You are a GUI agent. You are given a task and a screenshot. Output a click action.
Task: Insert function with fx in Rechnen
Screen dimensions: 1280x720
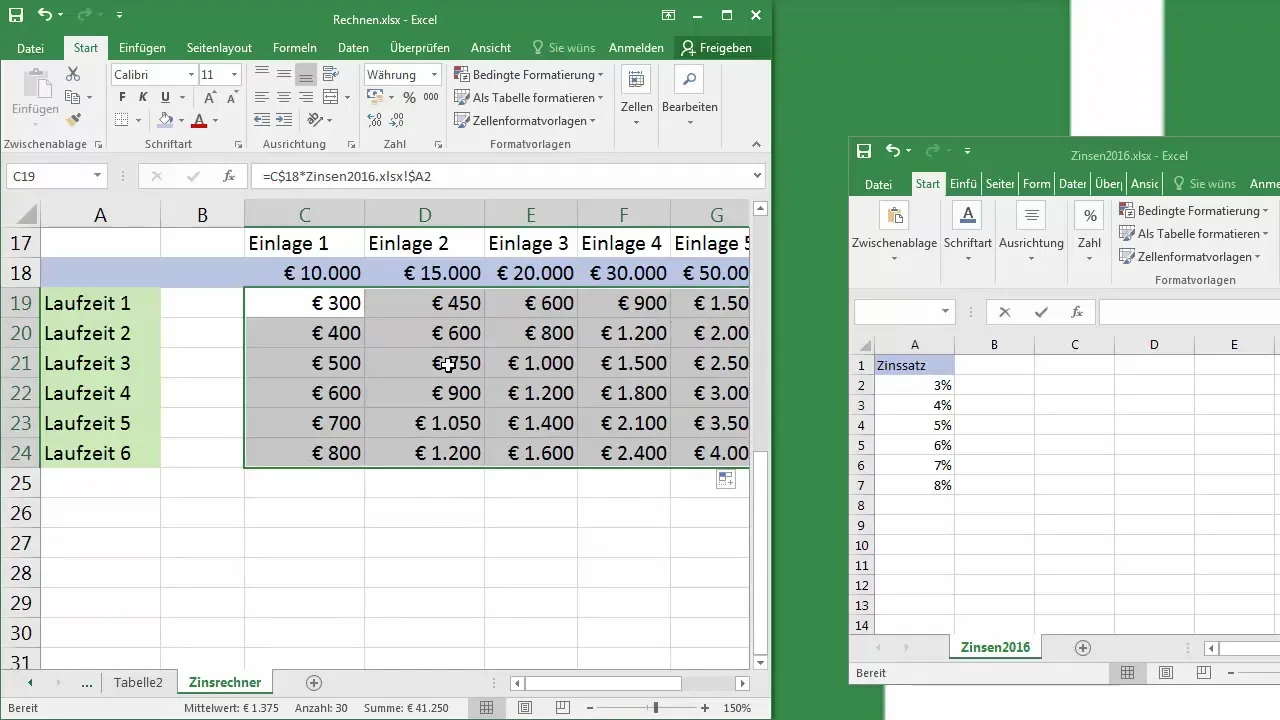(x=229, y=176)
